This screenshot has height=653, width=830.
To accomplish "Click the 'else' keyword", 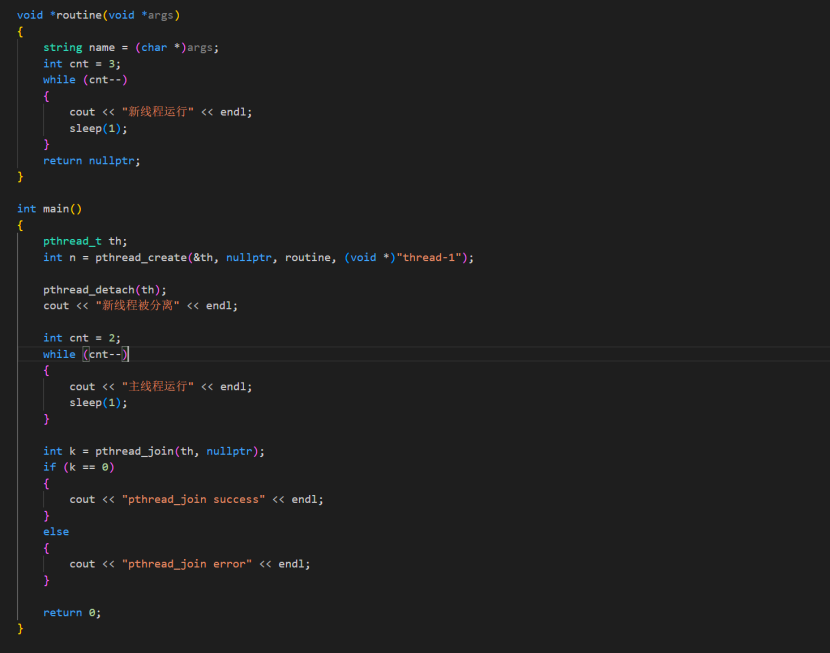I will pos(56,532).
